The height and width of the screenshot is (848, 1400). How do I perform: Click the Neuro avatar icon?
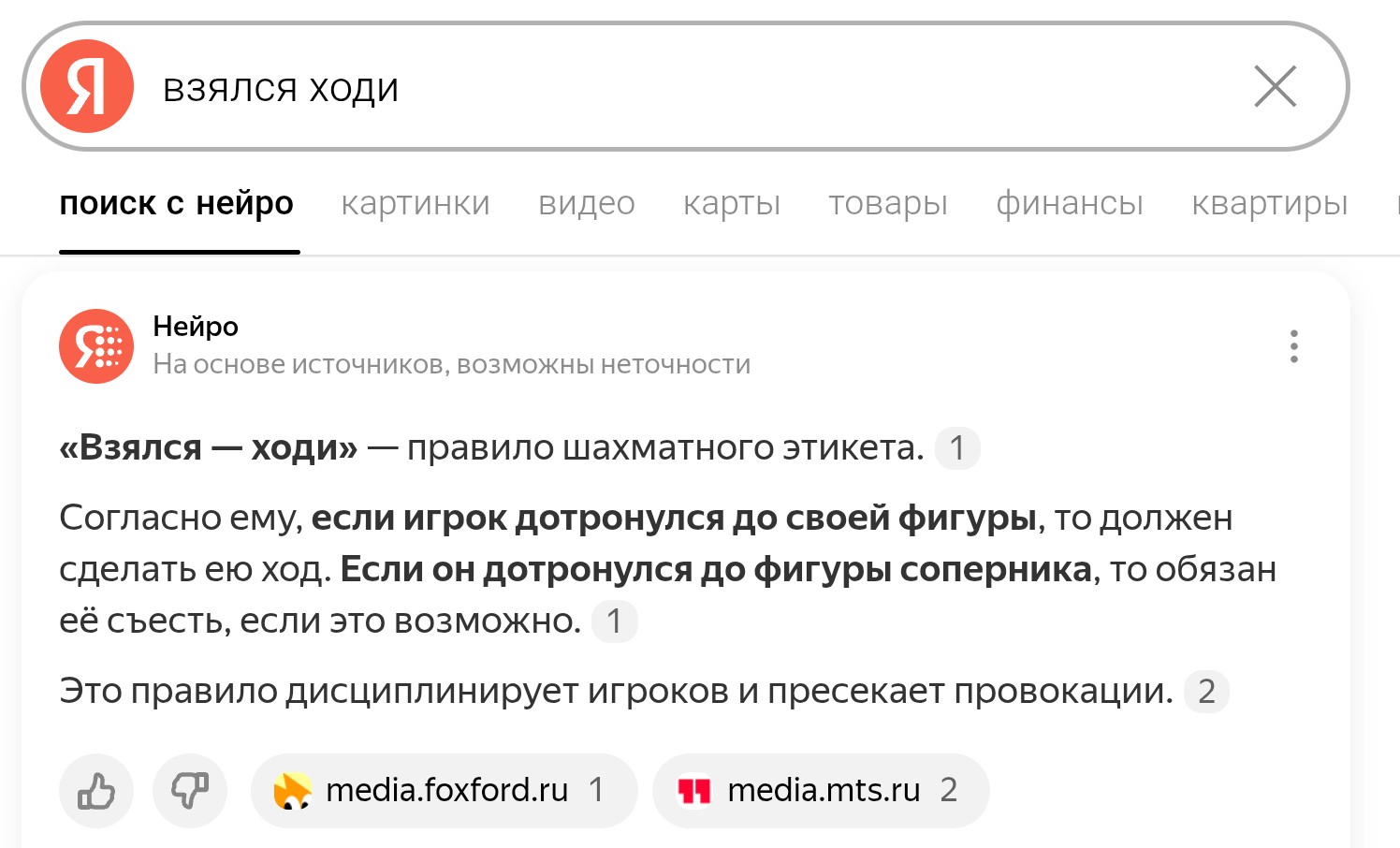pyautogui.click(x=96, y=346)
